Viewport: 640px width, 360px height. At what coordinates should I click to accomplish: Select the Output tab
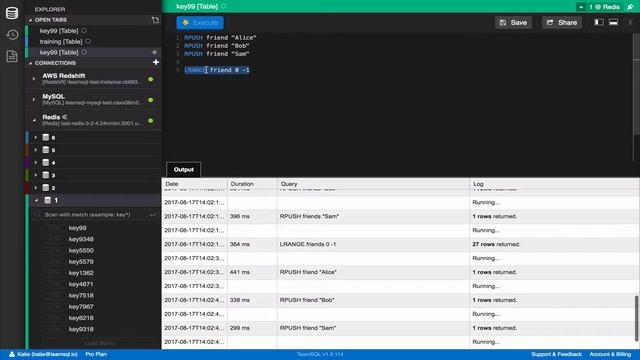pos(184,169)
